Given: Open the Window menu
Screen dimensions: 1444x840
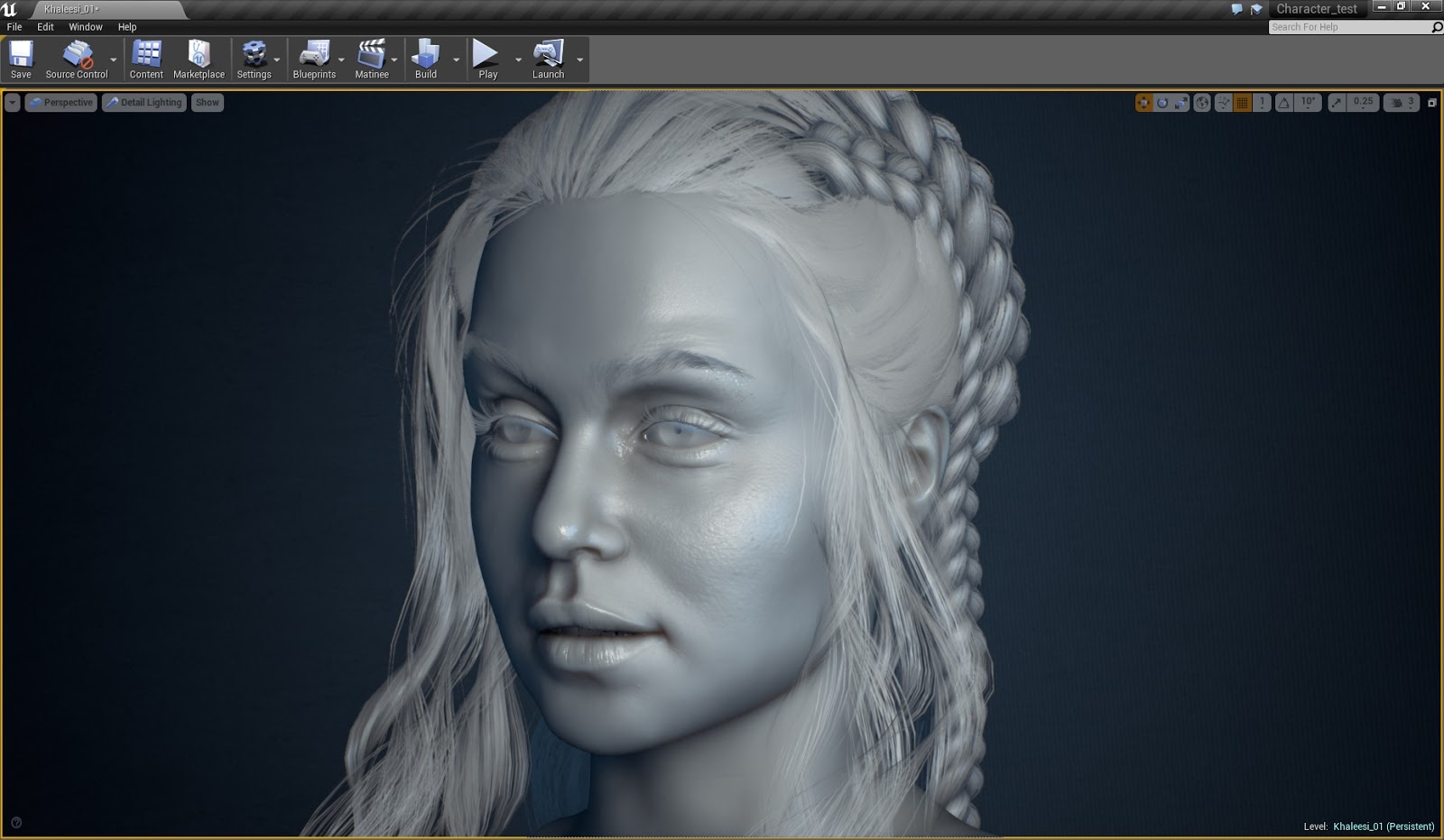Looking at the screenshot, I should coord(86,27).
